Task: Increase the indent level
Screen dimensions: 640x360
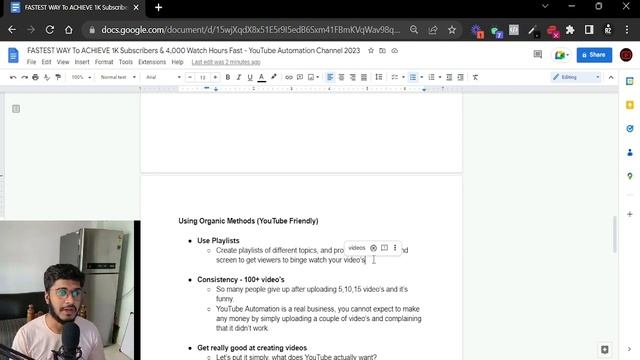Action: pos(460,77)
